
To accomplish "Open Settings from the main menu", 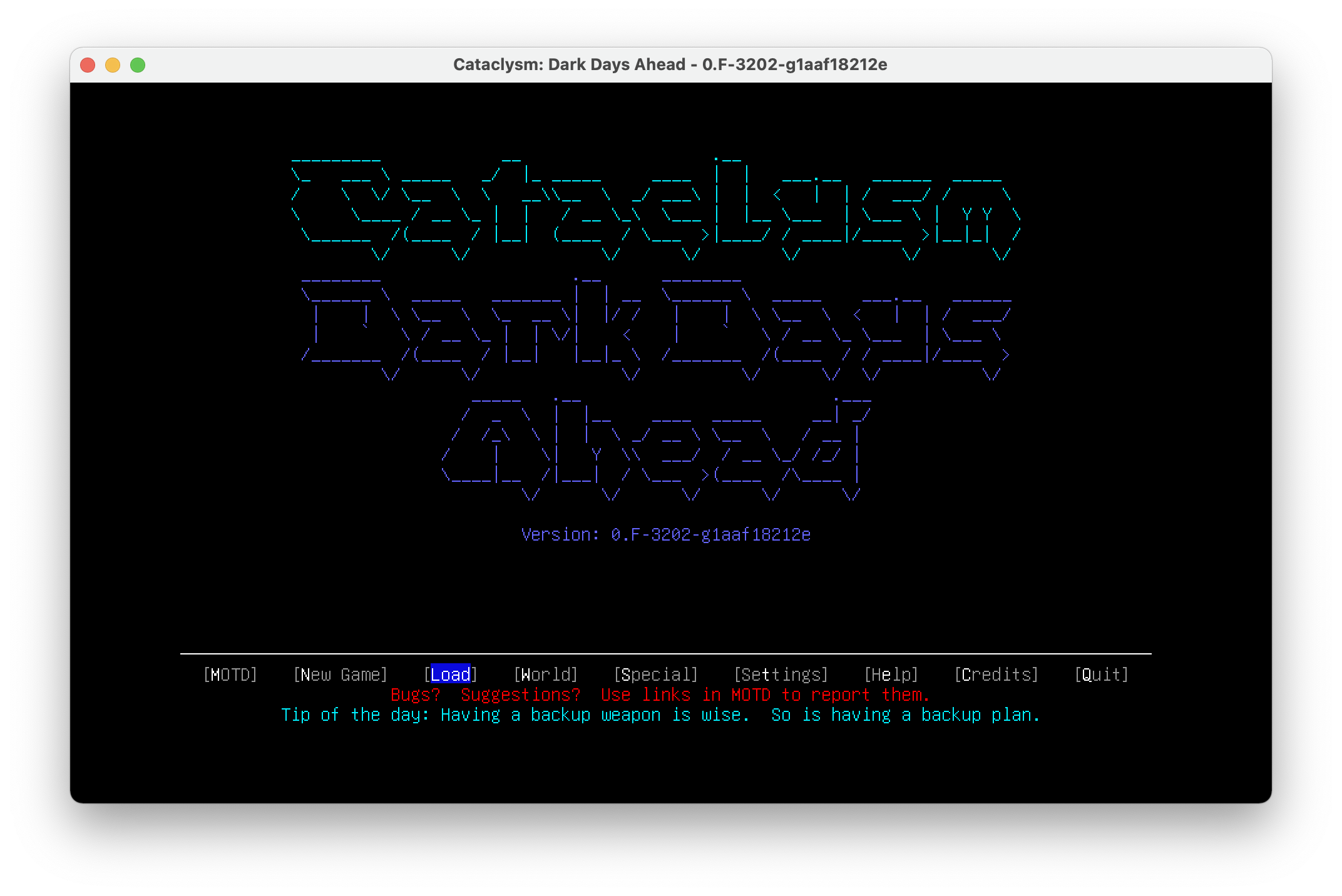I will (x=781, y=675).
